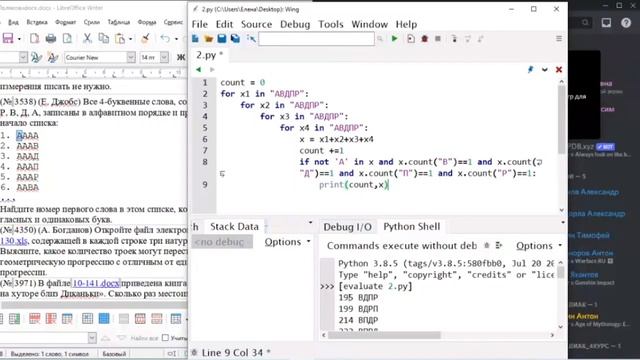Viewport: 640px width, 360px height.
Task: Open the 10-141.docx hyperlink in the document
Action: 96,283
